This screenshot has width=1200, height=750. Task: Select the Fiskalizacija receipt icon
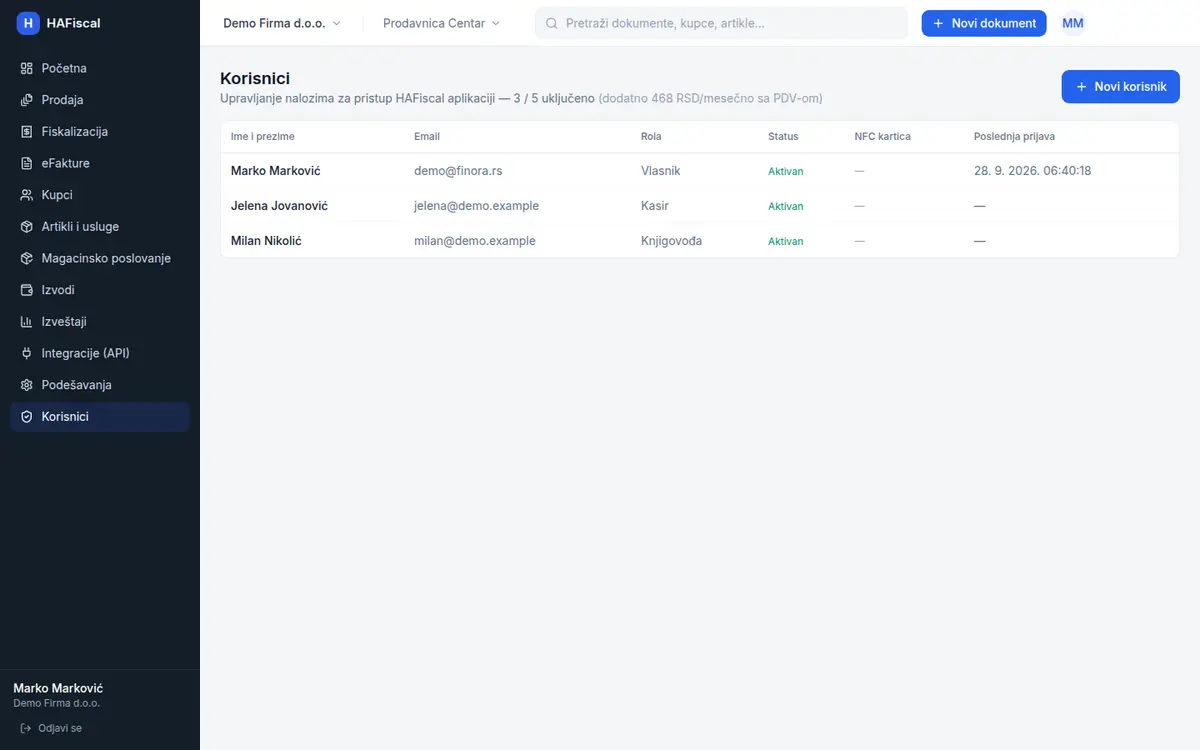pyautogui.click(x=27, y=132)
